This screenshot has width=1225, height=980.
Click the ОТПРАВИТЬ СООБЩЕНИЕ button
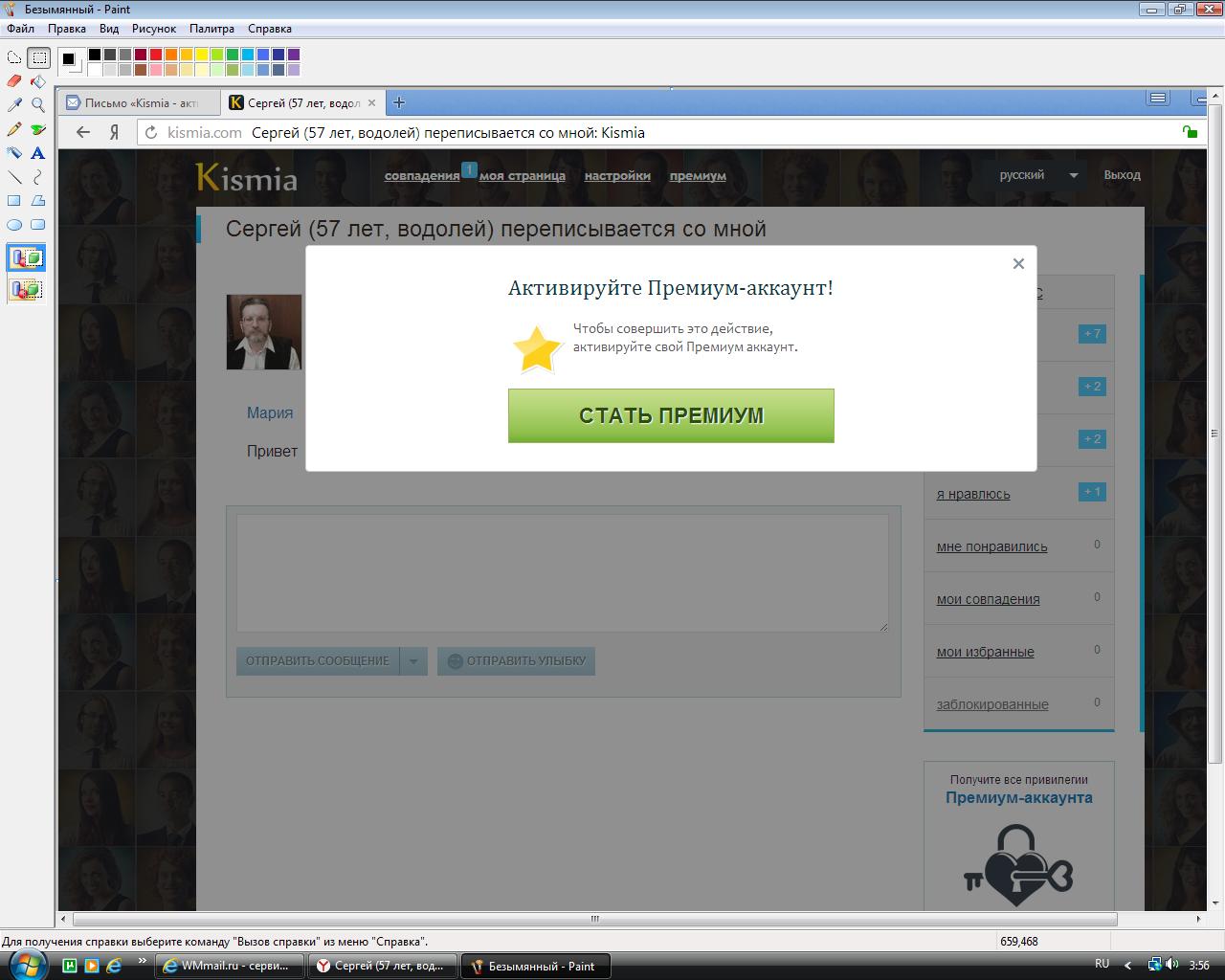coord(318,660)
